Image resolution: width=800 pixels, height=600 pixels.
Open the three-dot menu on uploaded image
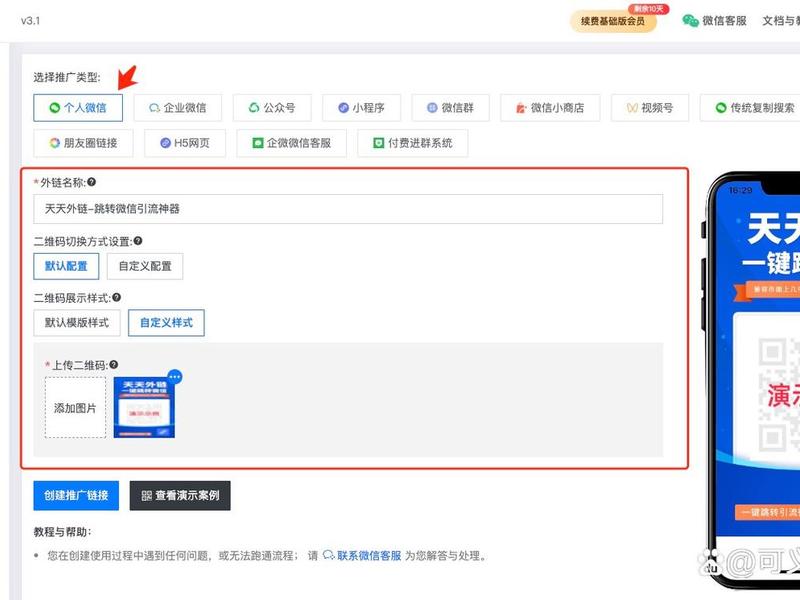(x=174, y=377)
